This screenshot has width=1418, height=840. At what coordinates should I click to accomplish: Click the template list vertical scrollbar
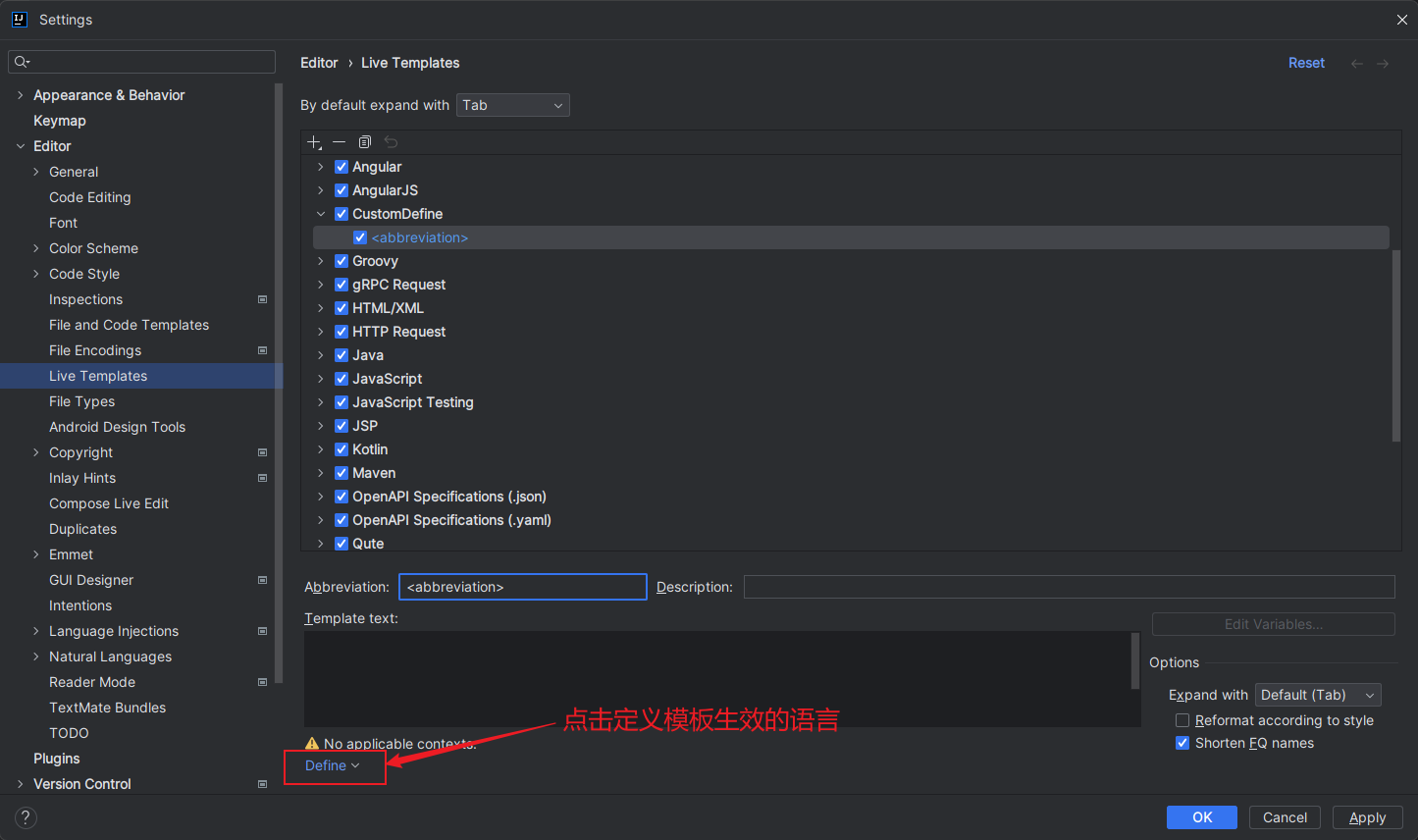pyautogui.click(x=1395, y=345)
